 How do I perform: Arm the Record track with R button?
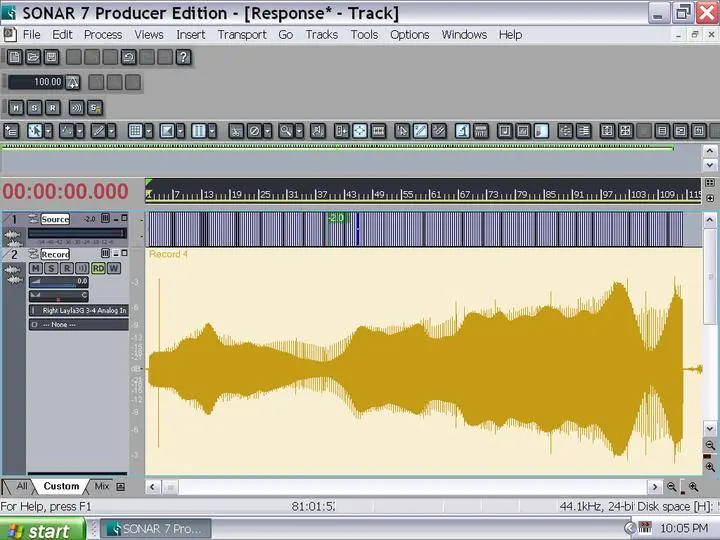click(x=67, y=268)
